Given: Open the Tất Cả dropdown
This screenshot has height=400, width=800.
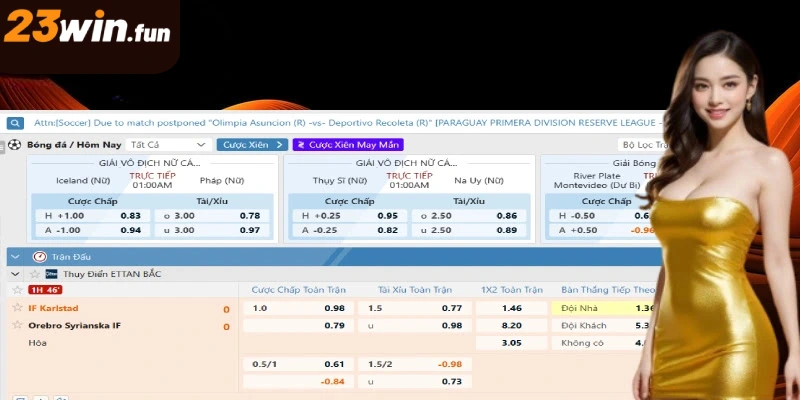Looking at the screenshot, I should (x=167, y=145).
